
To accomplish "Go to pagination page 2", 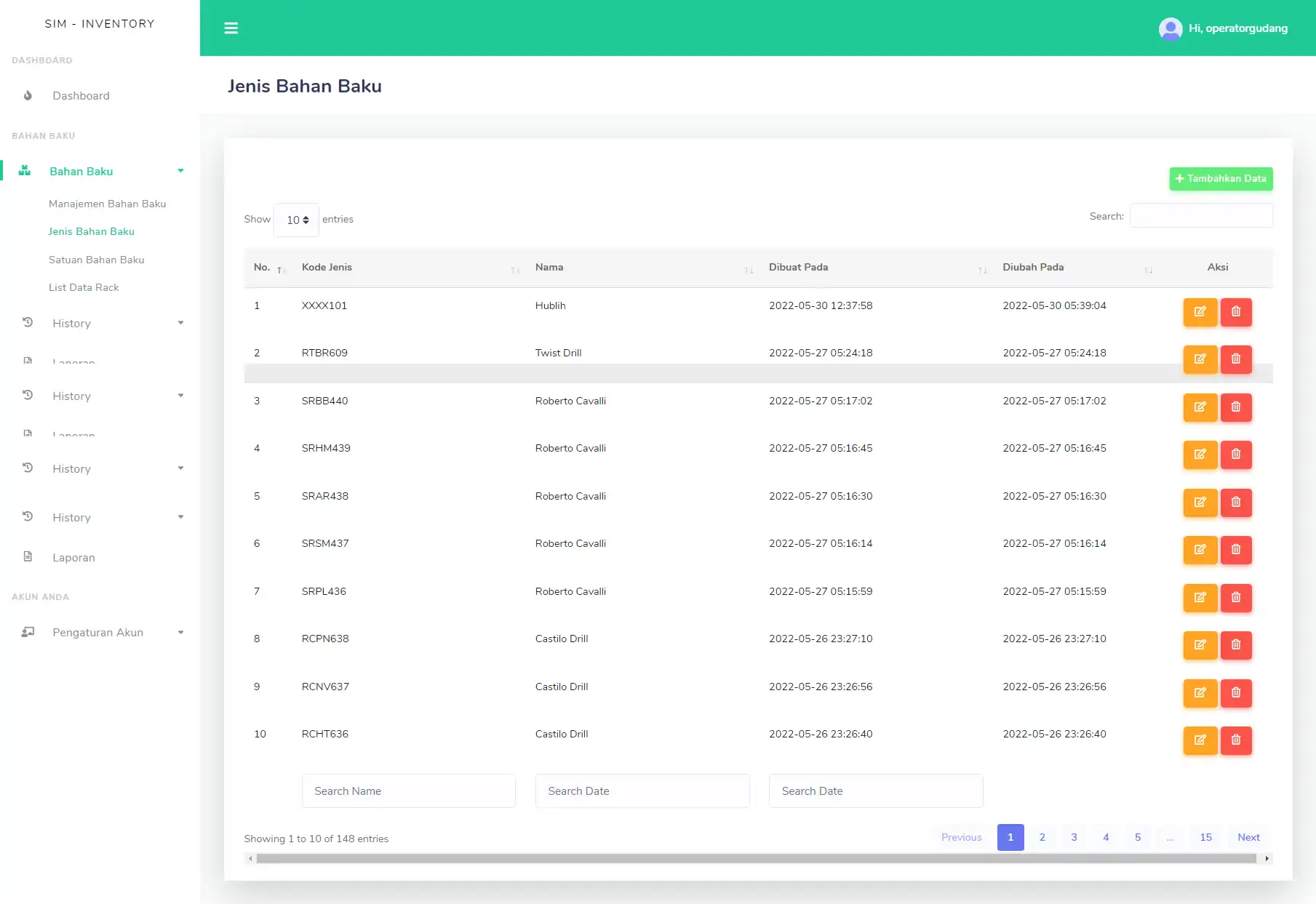I will [1042, 837].
